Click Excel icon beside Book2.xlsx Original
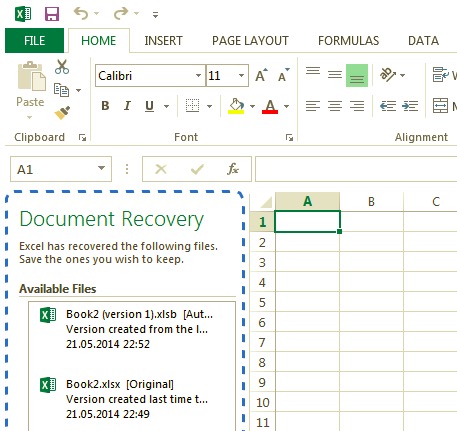Viewport: 457px width, 431px height. point(48,385)
